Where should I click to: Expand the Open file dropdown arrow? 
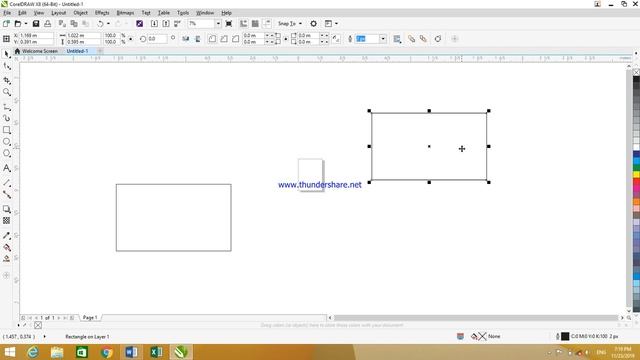click(x=26, y=24)
